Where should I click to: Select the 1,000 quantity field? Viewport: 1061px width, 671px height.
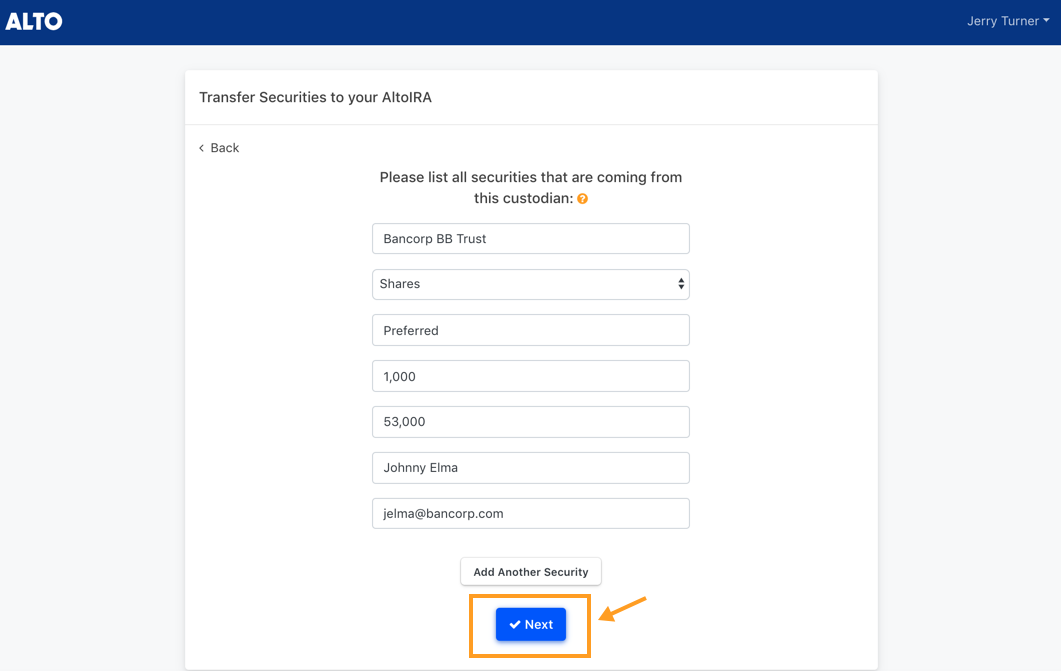click(530, 376)
